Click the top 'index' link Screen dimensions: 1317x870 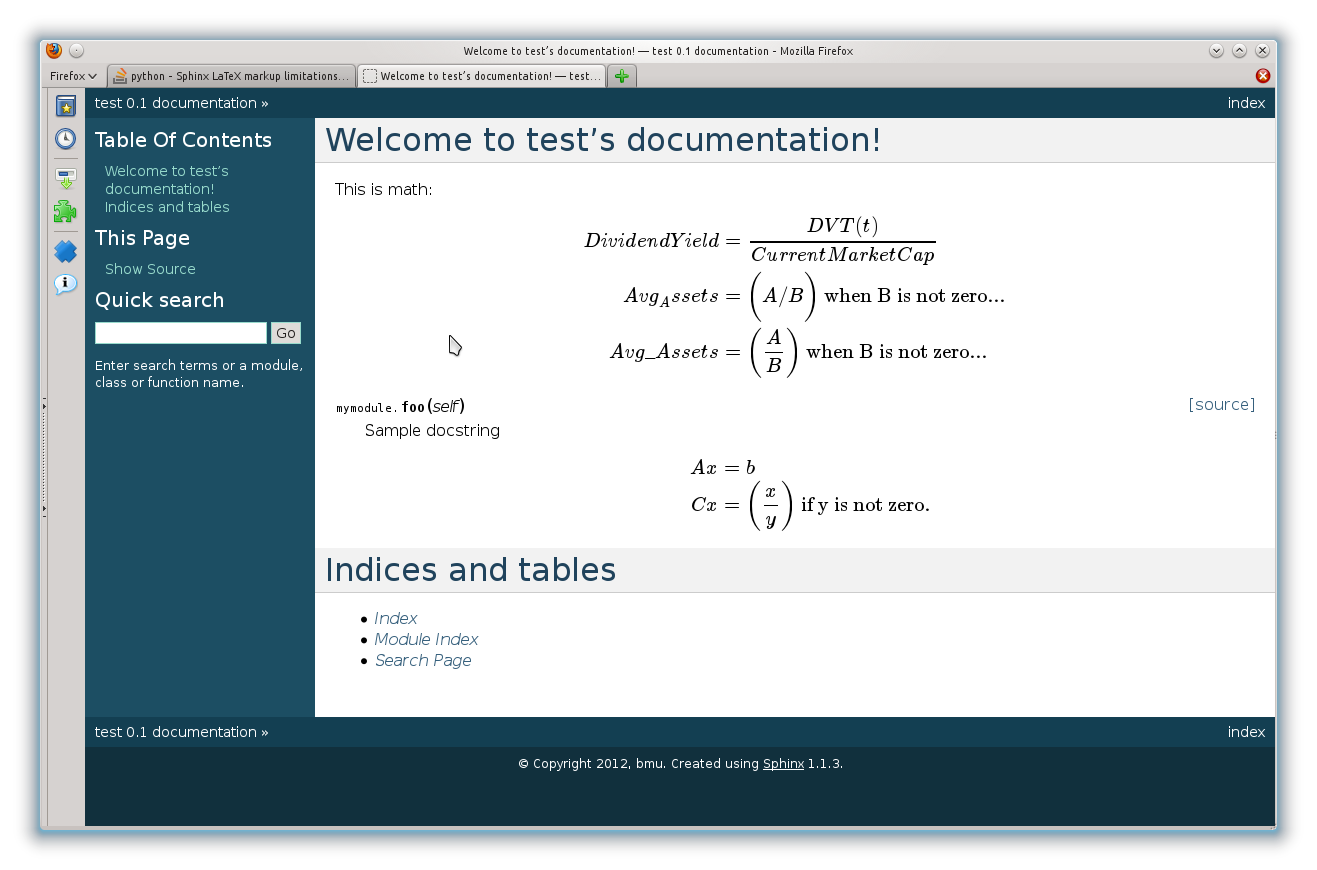click(1246, 103)
